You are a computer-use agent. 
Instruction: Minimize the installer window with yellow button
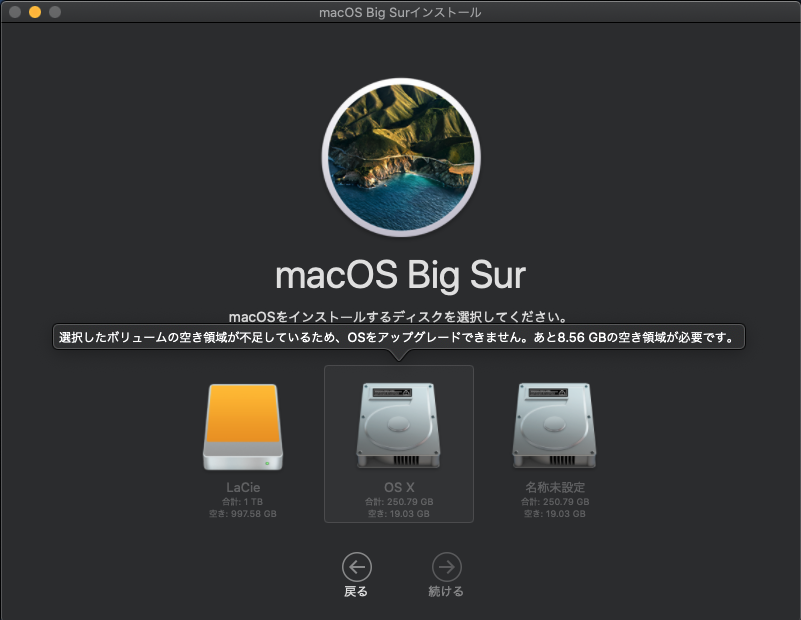point(35,12)
